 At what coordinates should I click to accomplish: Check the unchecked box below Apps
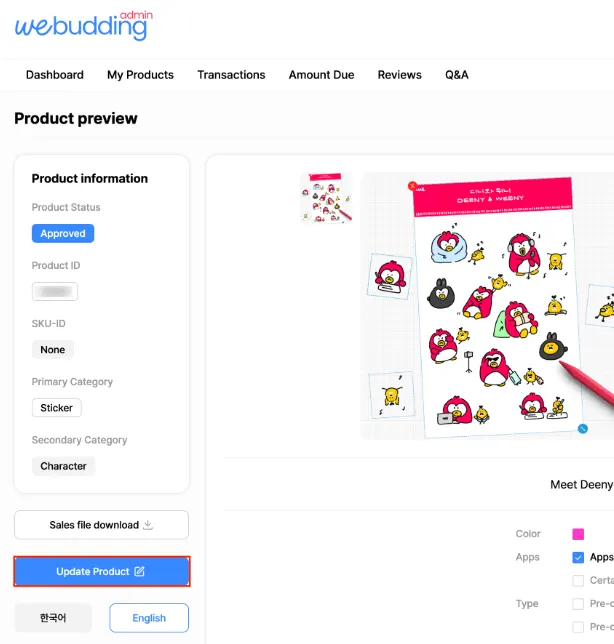[x=578, y=580]
